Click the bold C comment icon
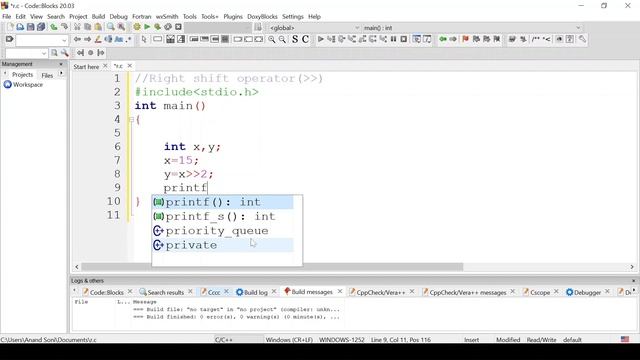640x360 pixels. pos(305,40)
